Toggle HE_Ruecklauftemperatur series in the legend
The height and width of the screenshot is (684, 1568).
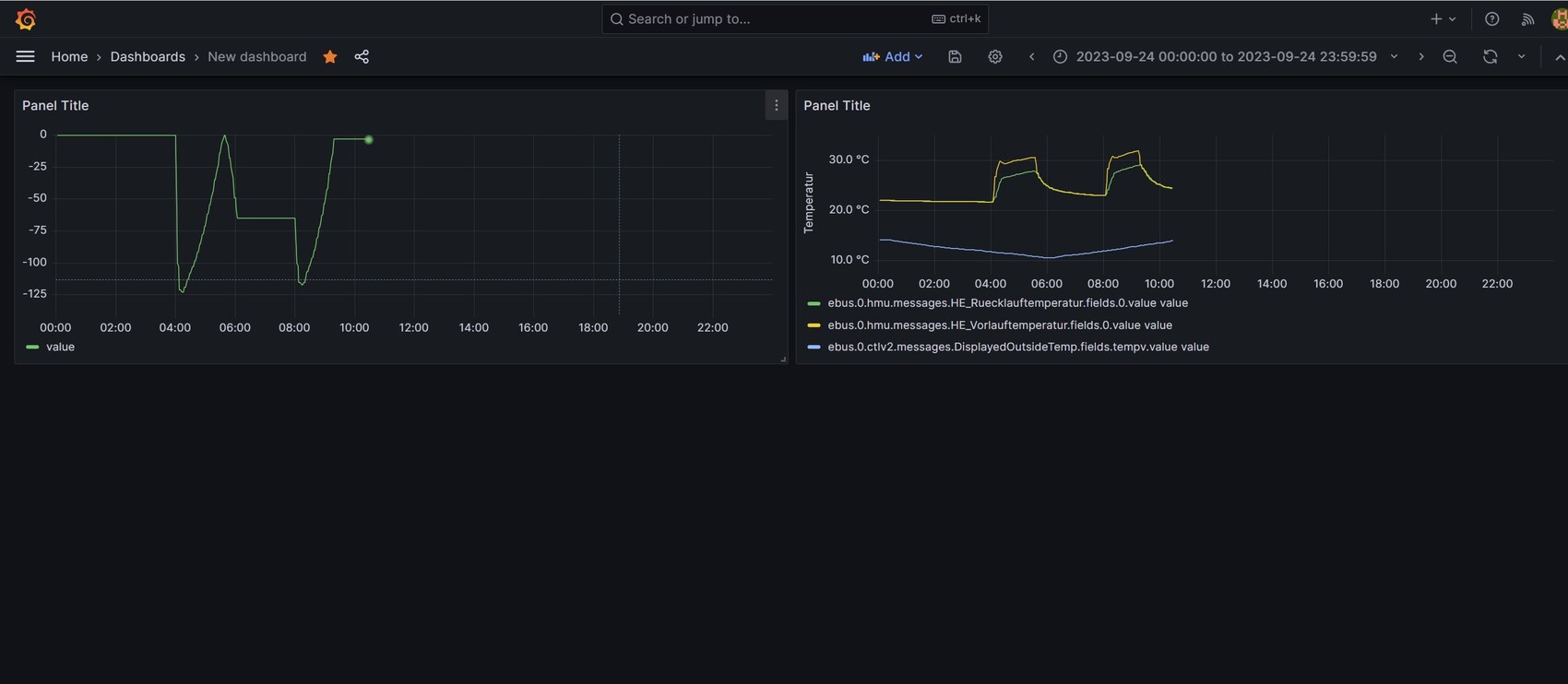click(1007, 302)
